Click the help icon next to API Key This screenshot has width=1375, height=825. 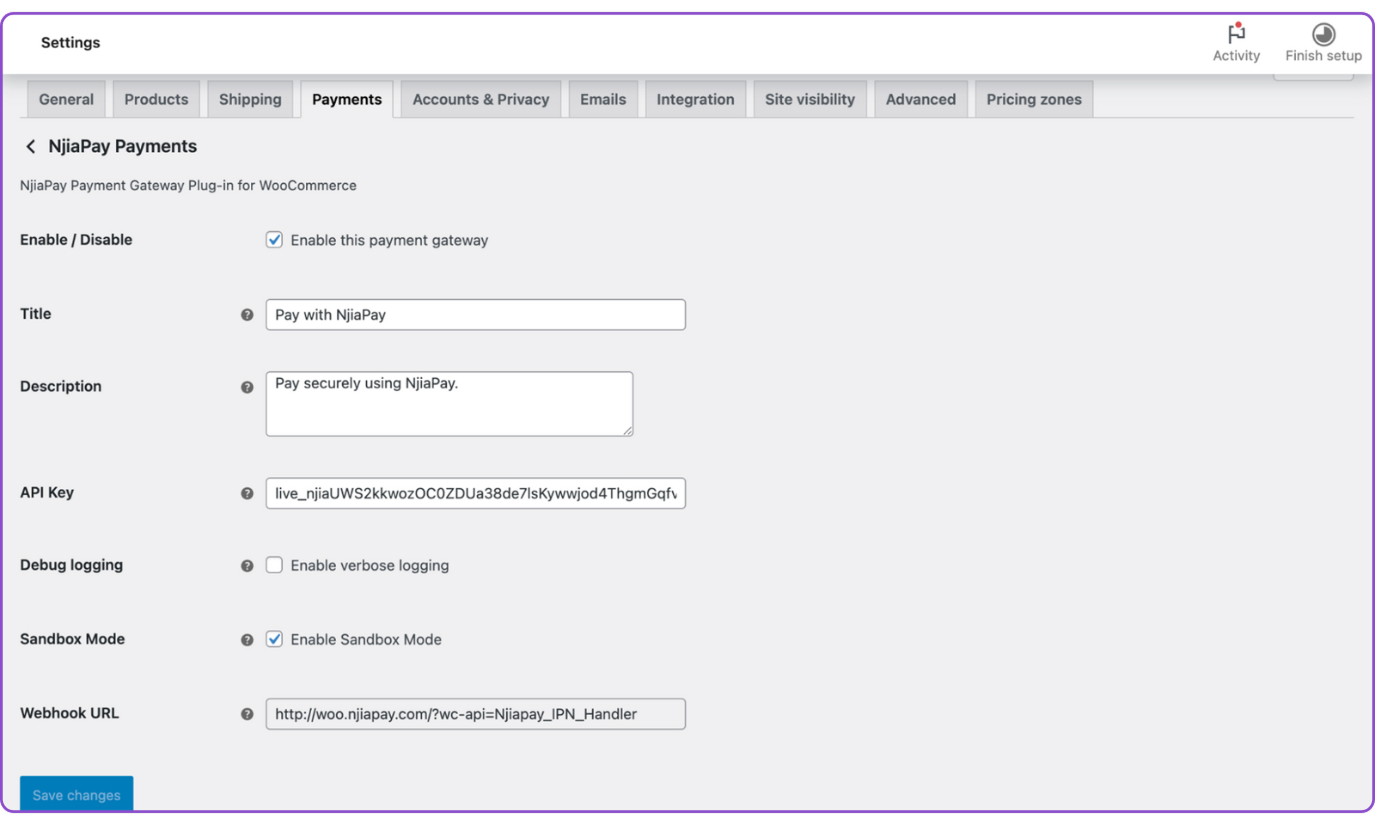pos(247,493)
